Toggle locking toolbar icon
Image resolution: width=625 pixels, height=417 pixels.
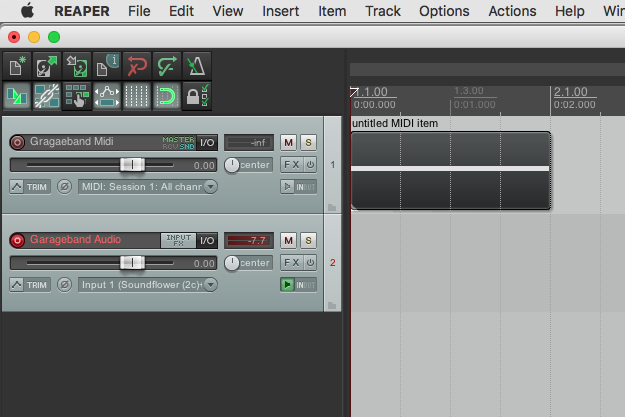click(x=197, y=96)
